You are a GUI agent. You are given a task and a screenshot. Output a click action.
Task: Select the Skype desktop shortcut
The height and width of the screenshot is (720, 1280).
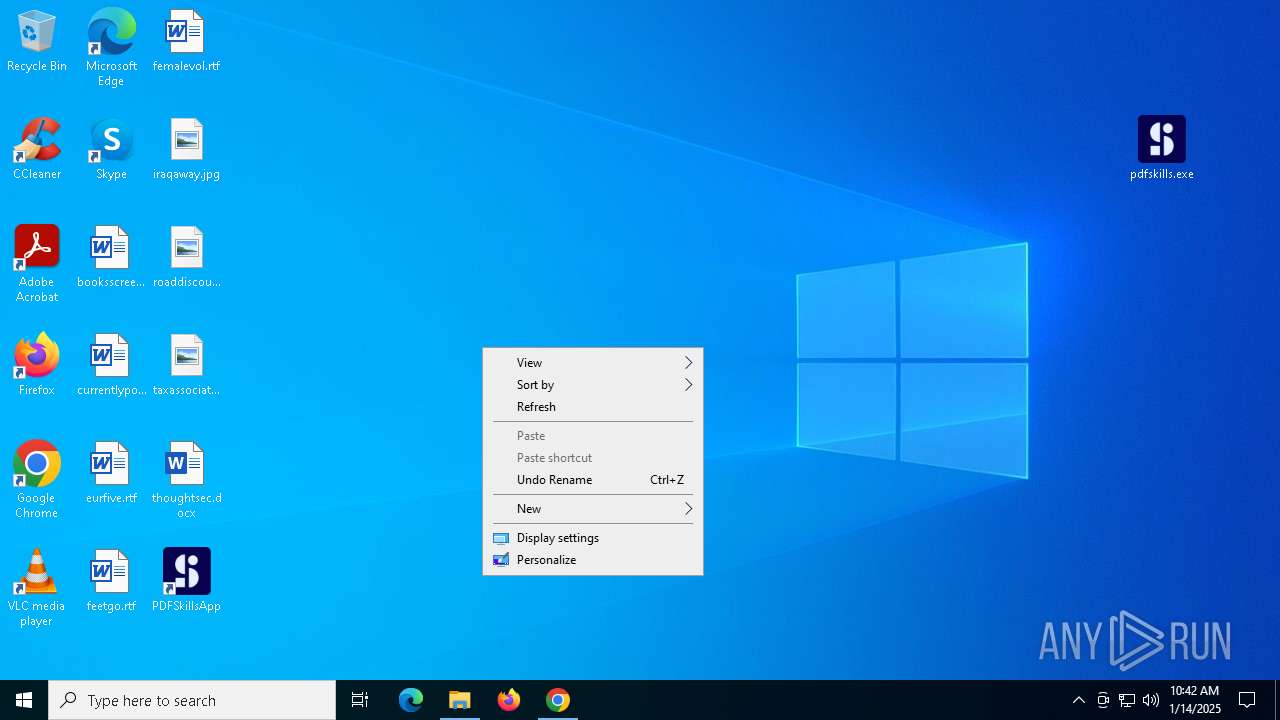pos(111,150)
